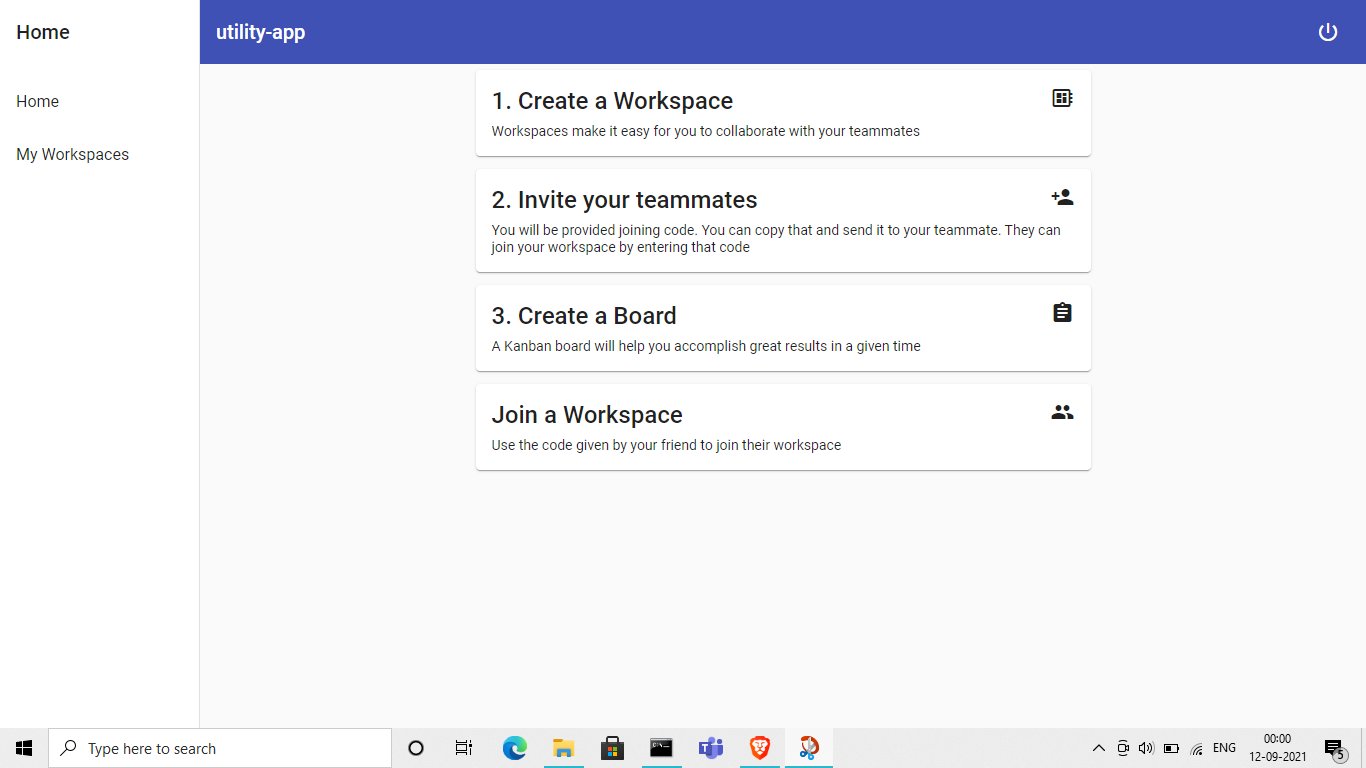Navigate to My Workspaces in the sidebar
This screenshot has width=1366, height=768.
coord(72,154)
